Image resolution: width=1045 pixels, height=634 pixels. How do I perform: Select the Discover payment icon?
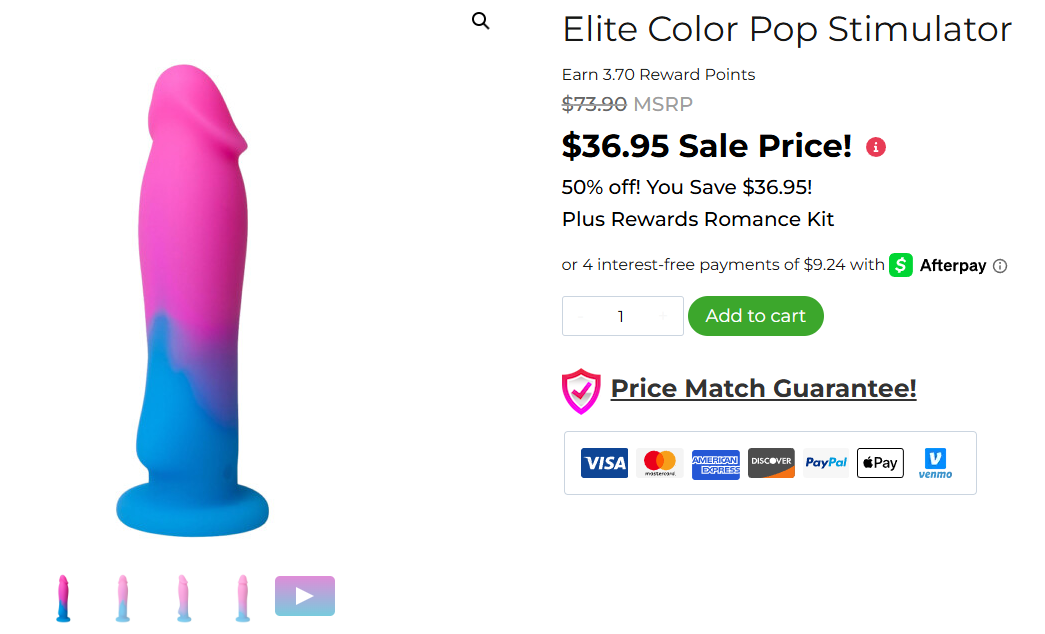[771, 463]
